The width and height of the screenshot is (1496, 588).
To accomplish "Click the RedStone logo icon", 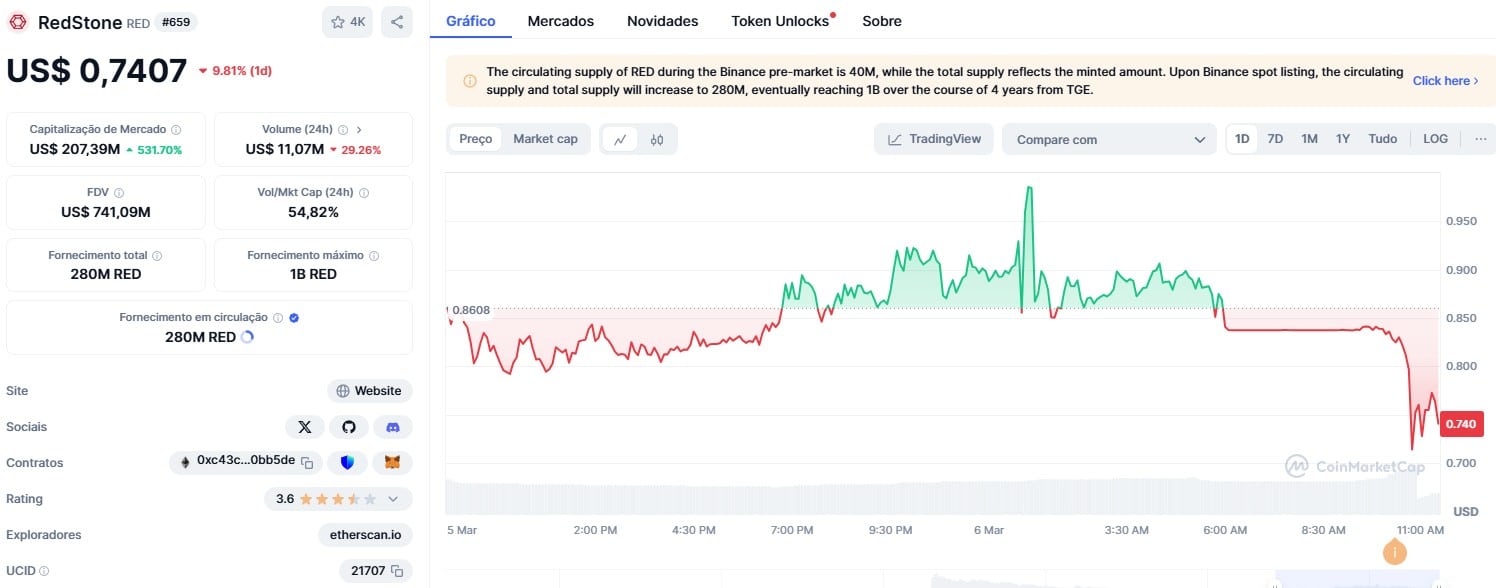I will coord(18,22).
